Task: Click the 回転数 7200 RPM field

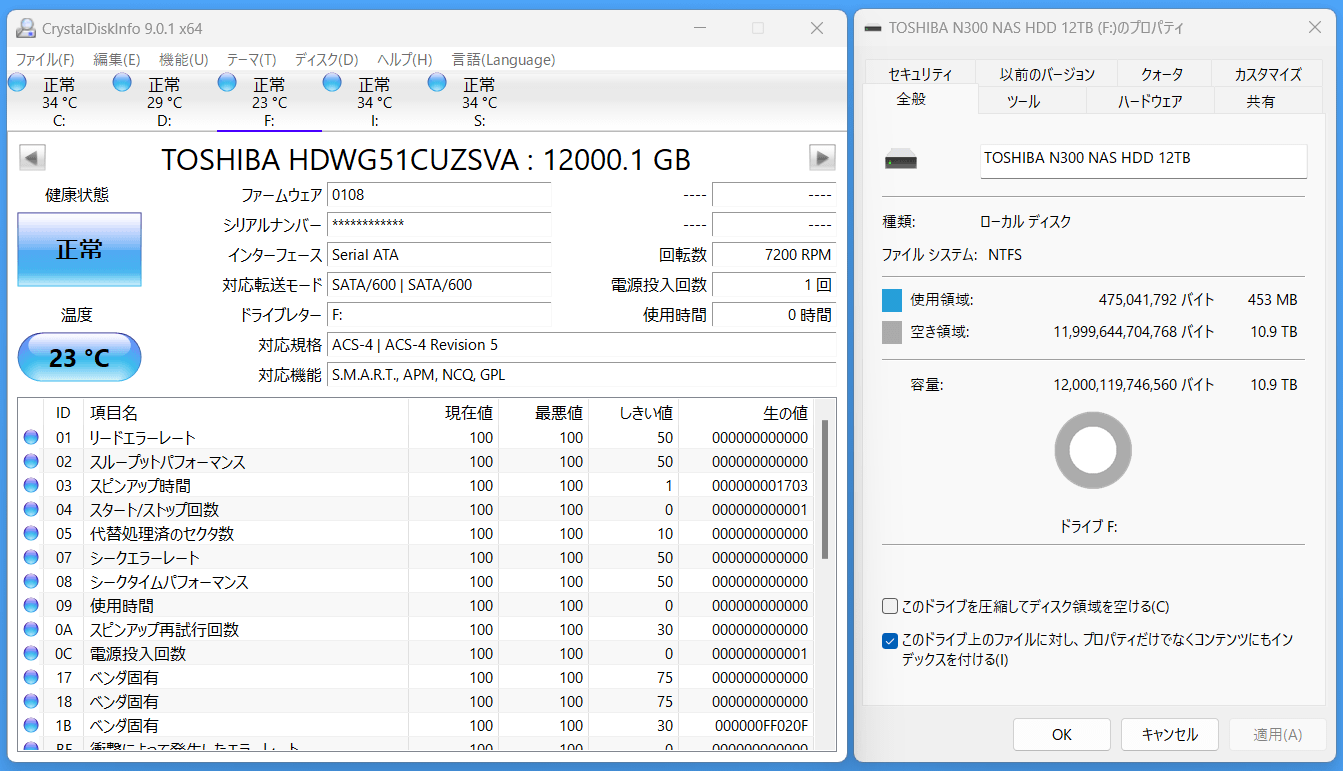Action: (774, 255)
